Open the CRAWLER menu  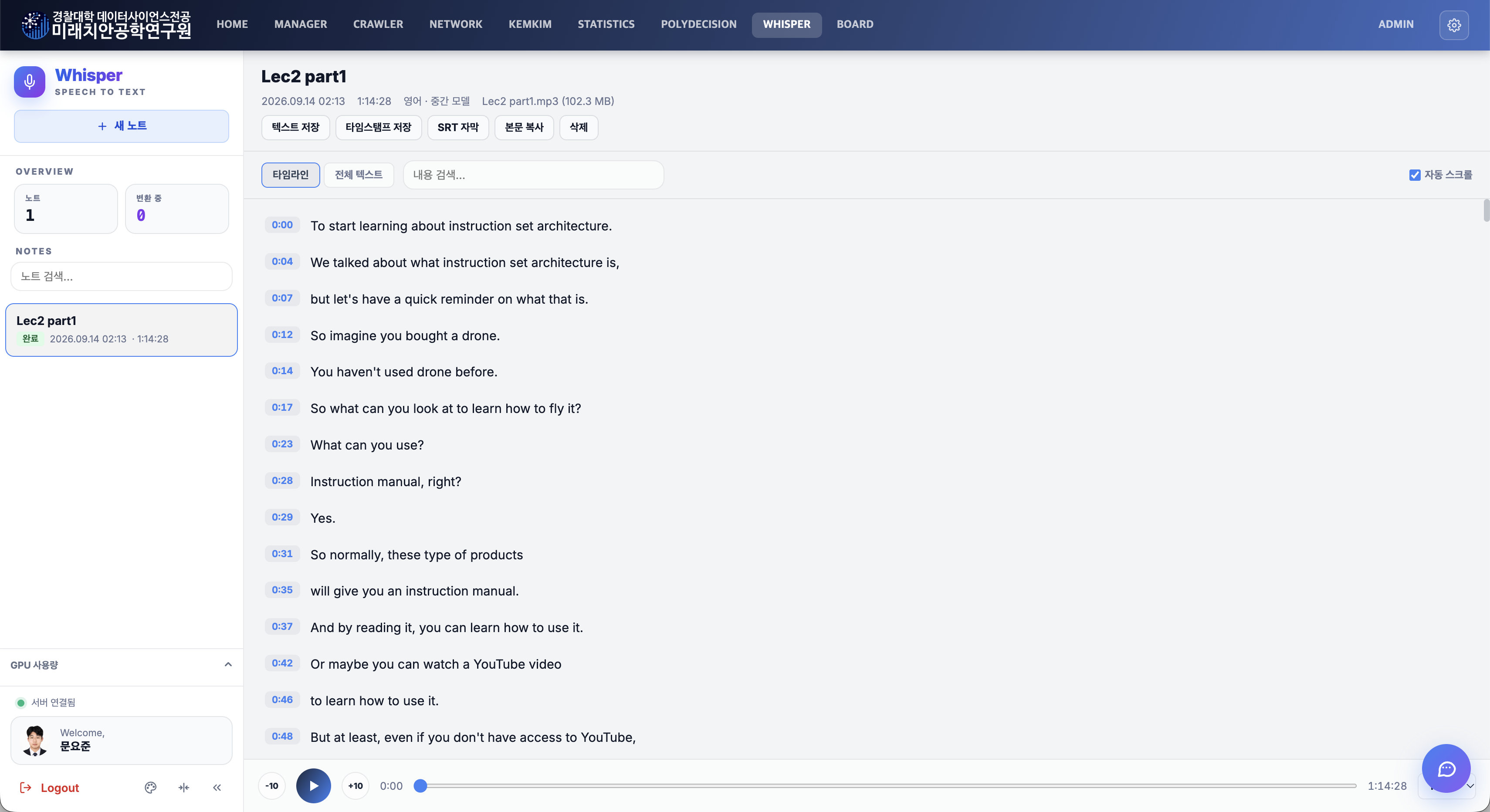pyautogui.click(x=378, y=24)
